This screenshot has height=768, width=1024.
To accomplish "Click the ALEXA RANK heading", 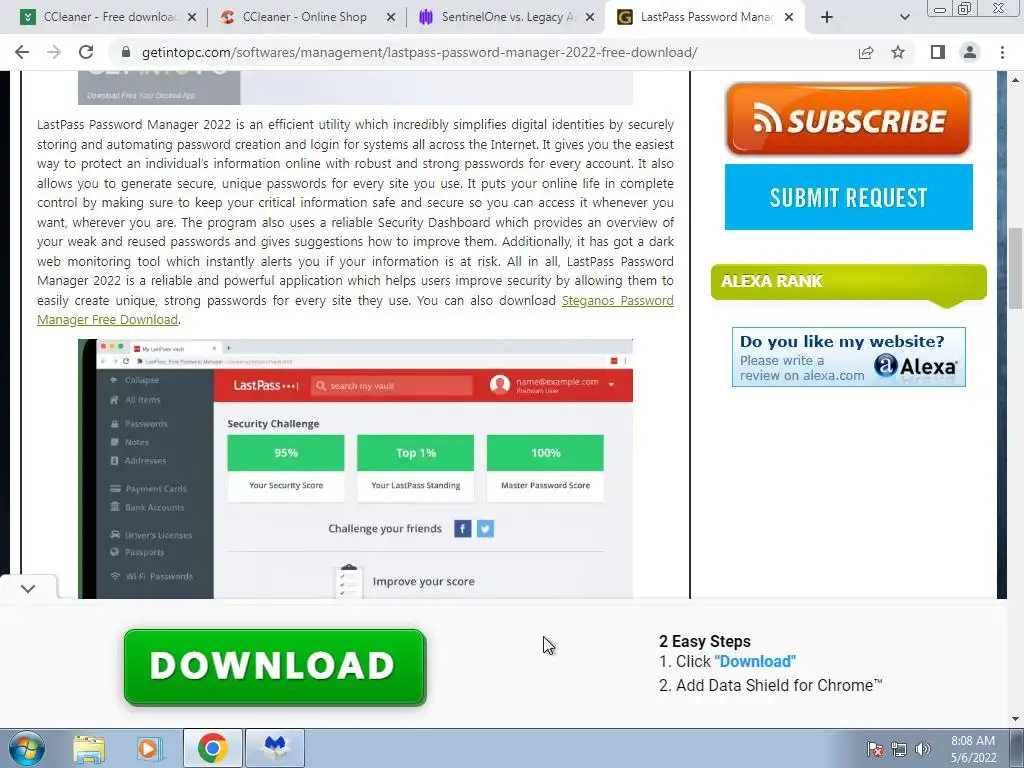I will tap(772, 281).
